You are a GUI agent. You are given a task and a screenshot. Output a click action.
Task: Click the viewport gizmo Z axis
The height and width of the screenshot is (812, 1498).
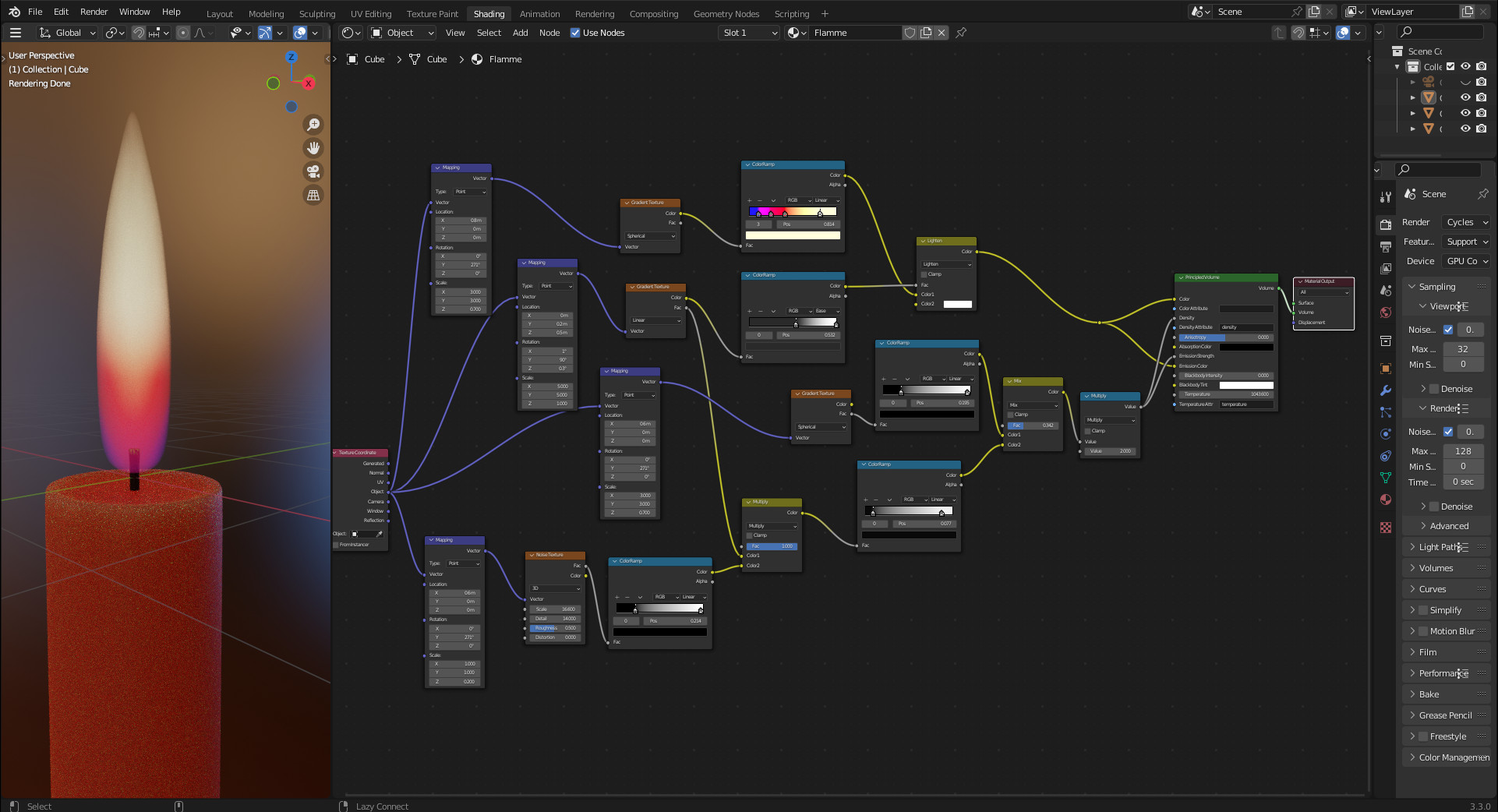point(291,57)
